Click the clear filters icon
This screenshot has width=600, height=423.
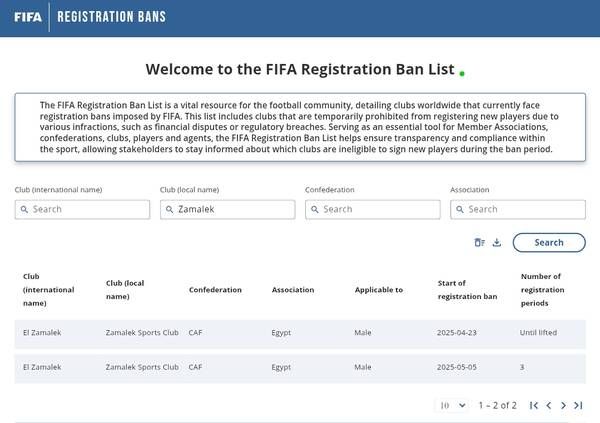click(479, 242)
